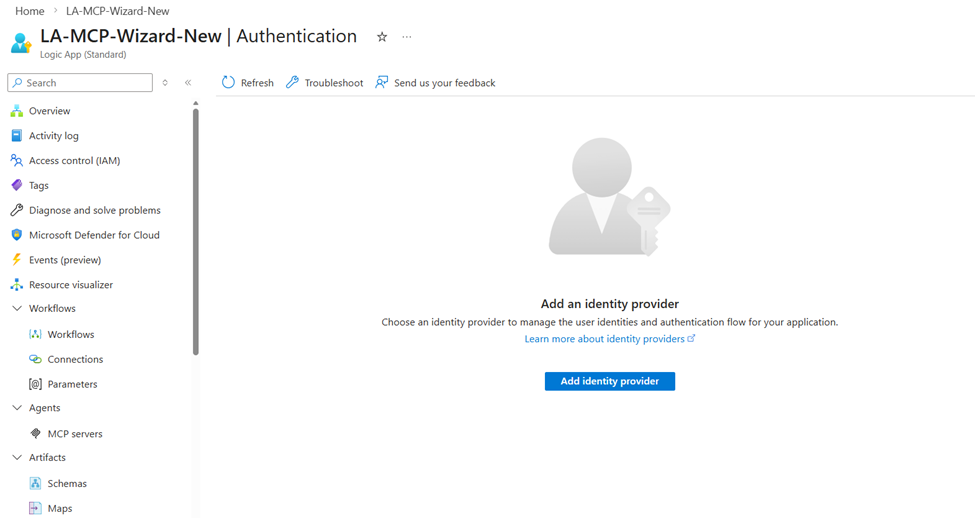This screenshot has height=518, width=975.
Task: Toggle expand/collapse all menu groups arrows
Action: (165, 83)
